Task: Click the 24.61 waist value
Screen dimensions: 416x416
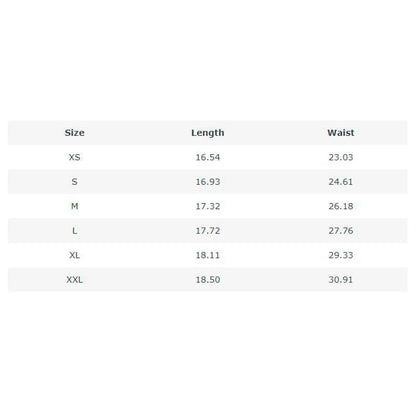Action: point(341,182)
